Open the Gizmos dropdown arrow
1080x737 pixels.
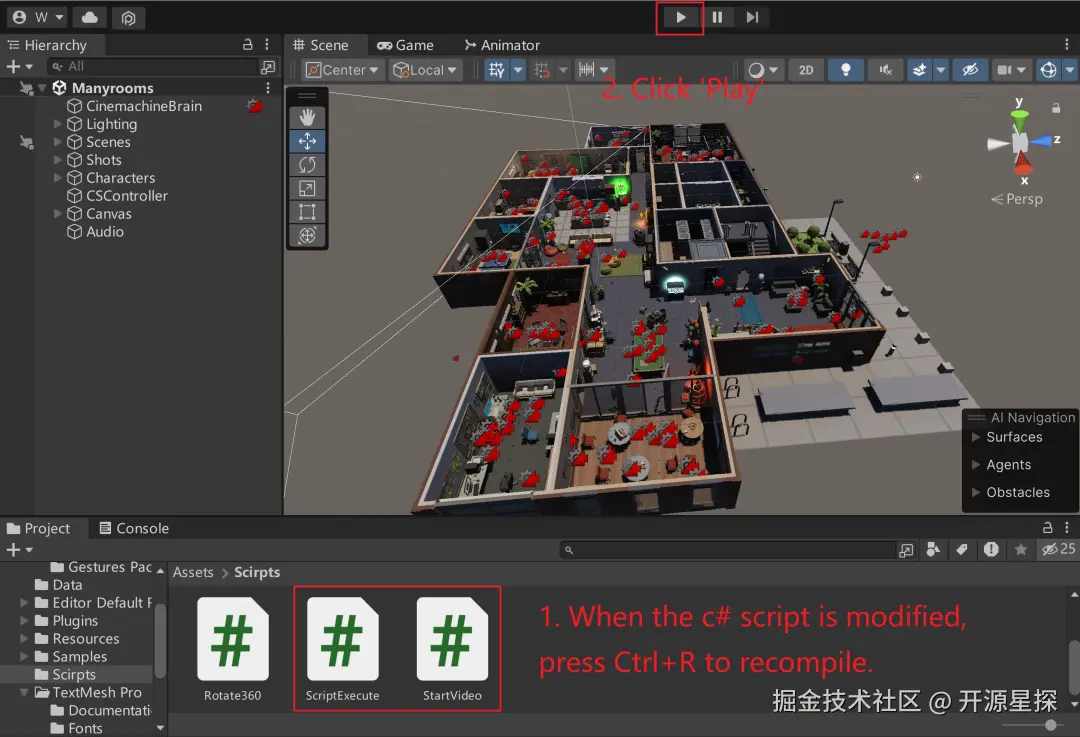(1070, 70)
